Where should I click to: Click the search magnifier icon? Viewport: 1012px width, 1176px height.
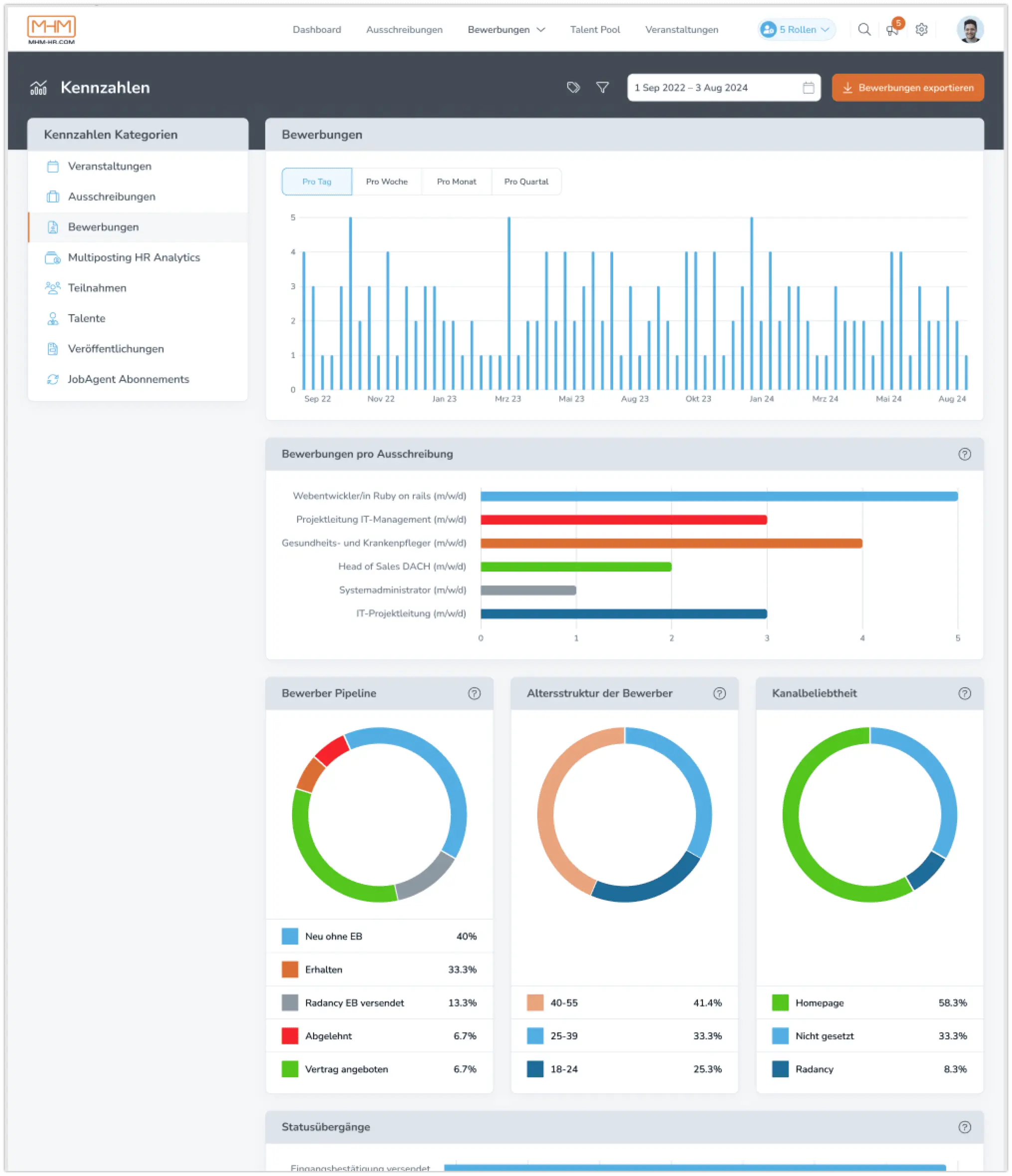point(864,29)
